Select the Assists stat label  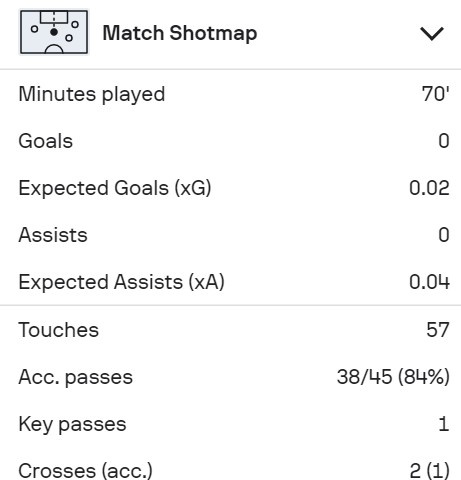[53, 235]
